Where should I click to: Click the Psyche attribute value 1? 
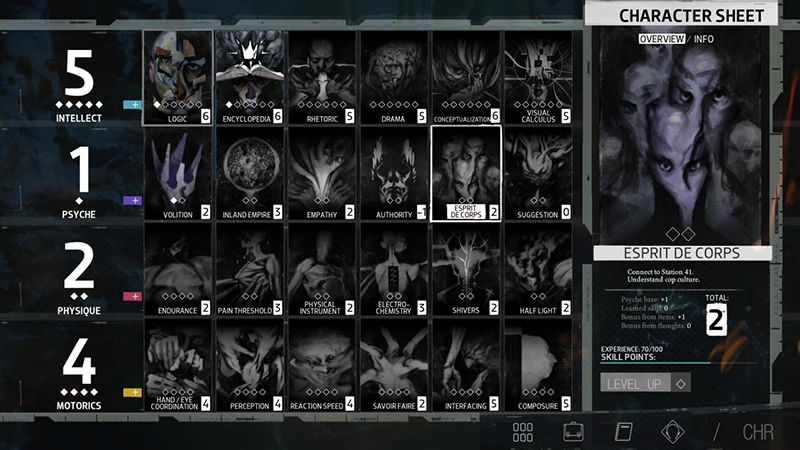tap(79, 170)
